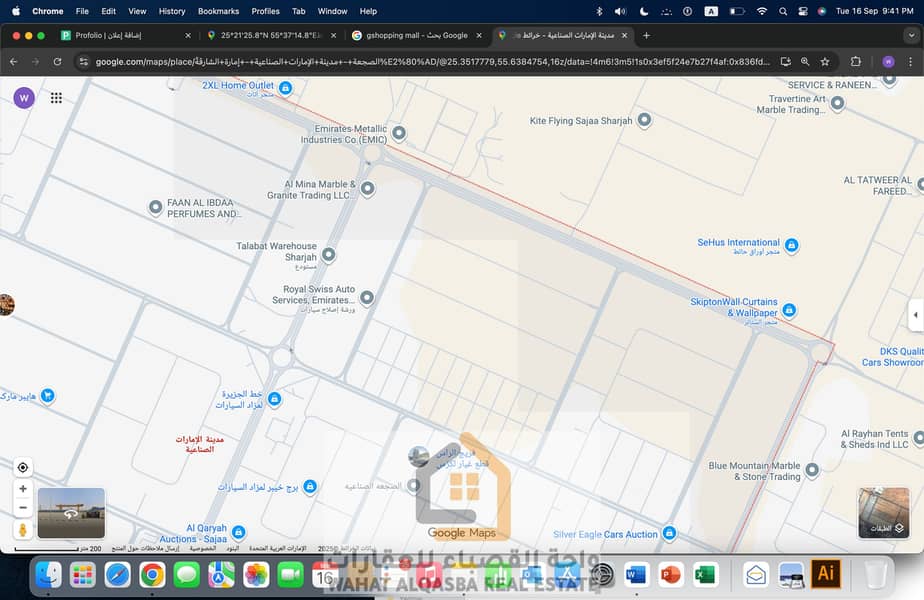Bookmark this page with the star icon

pos(825,61)
